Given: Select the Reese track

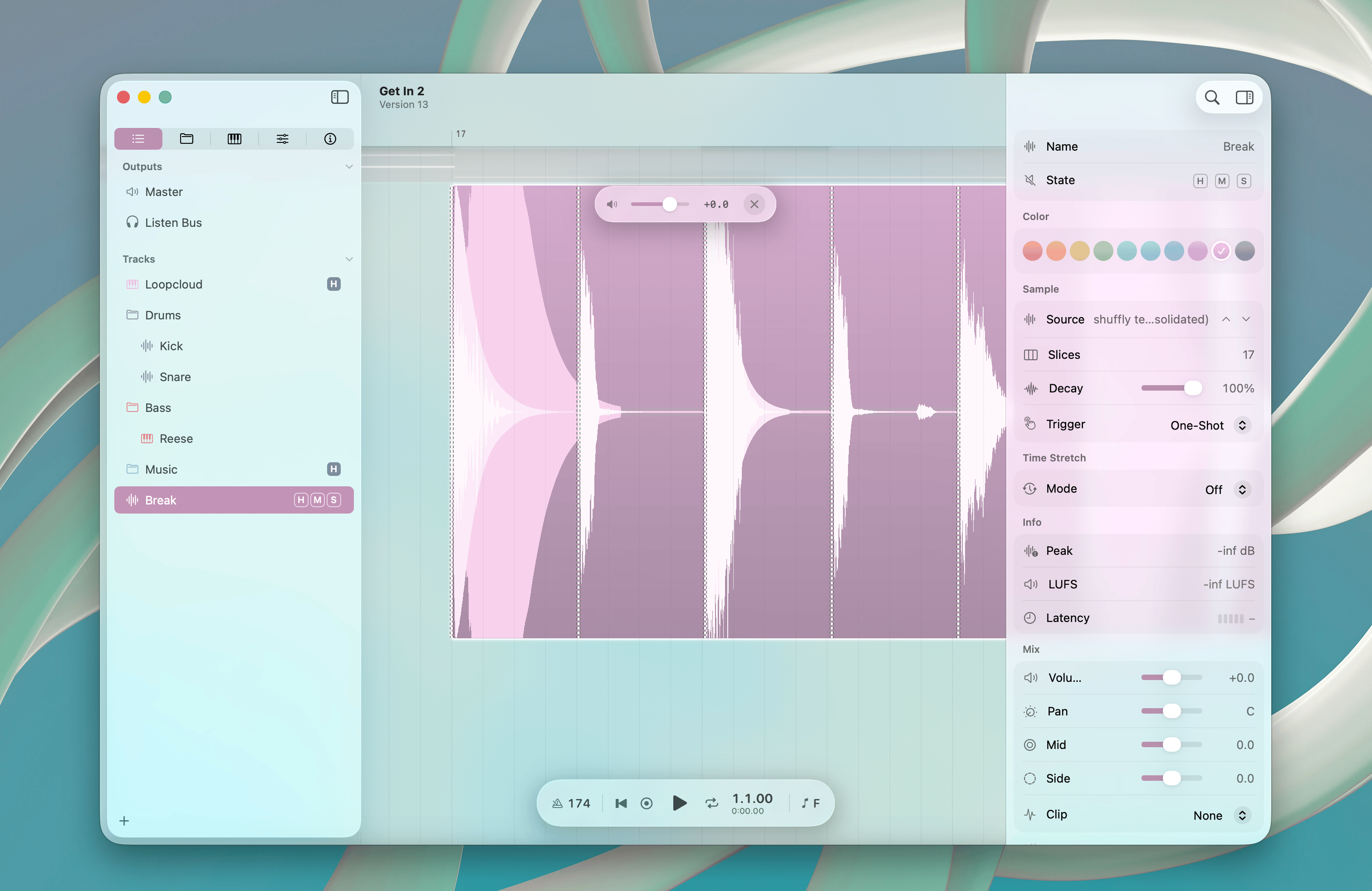Looking at the screenshot, I should pyautogui.click(x=234, y=439).
